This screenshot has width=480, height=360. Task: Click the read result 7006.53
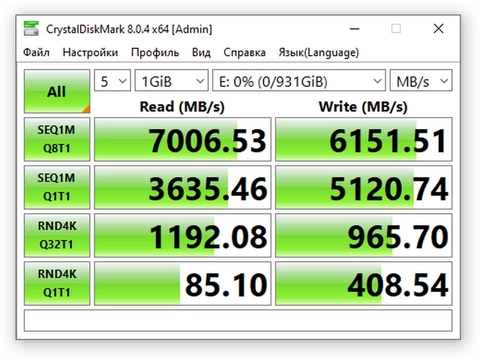pyautogui.click(x=183, y=139)
